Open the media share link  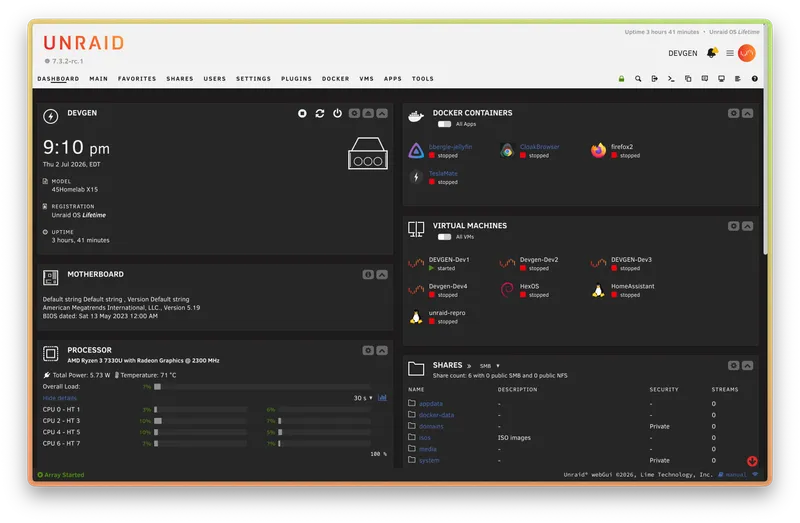[x=428, y=449]
